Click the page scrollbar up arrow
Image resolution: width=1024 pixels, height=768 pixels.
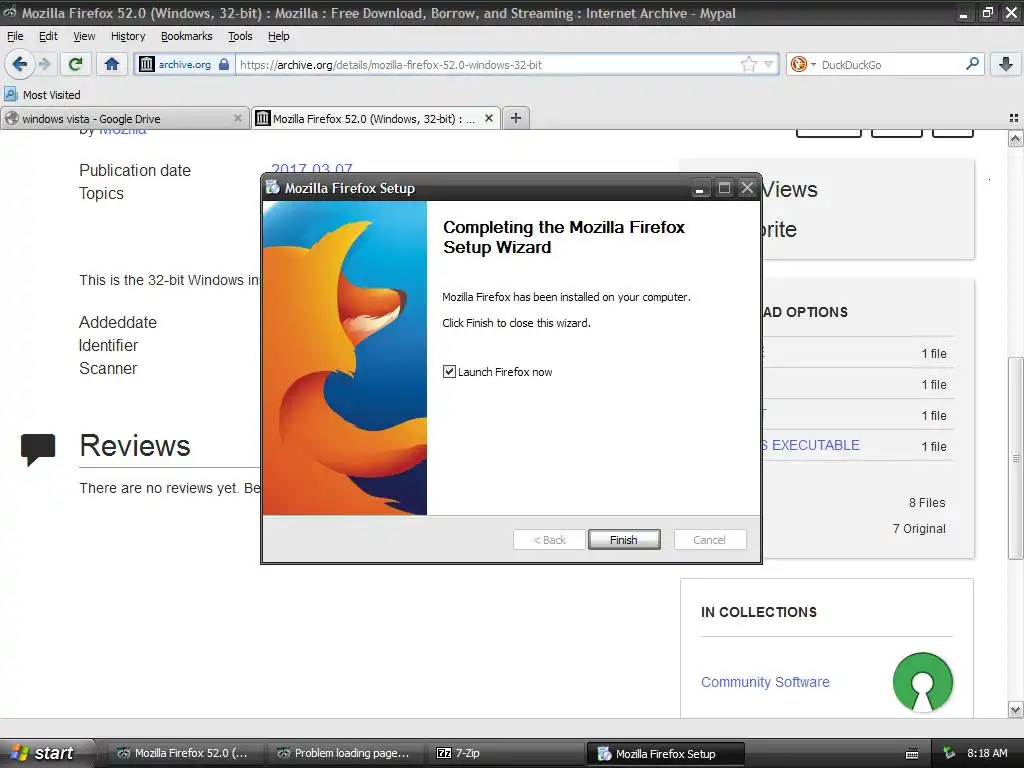click(x=1015, y=138)
